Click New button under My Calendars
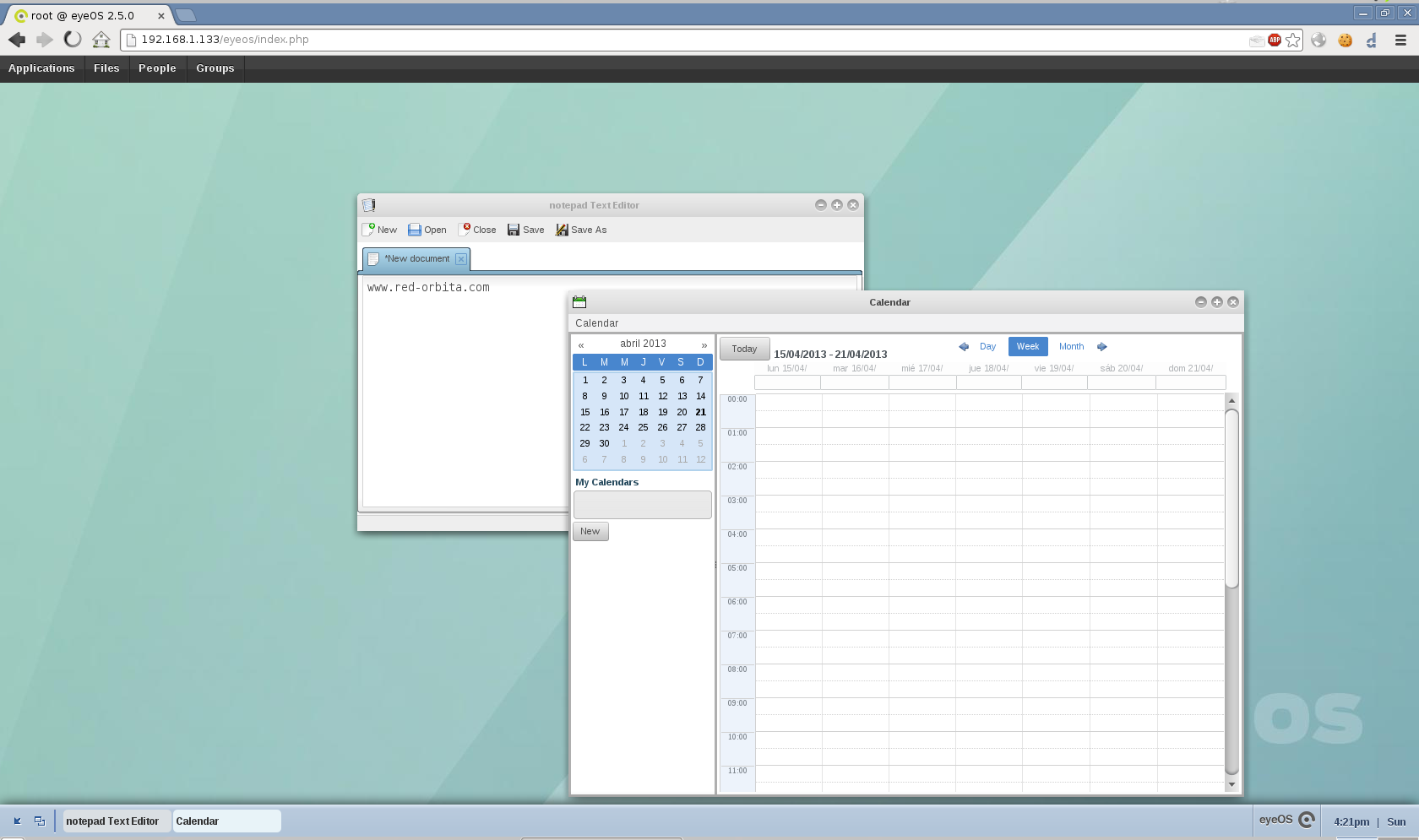The width and height of the screenshot is (1419, 840). (590, 532)
